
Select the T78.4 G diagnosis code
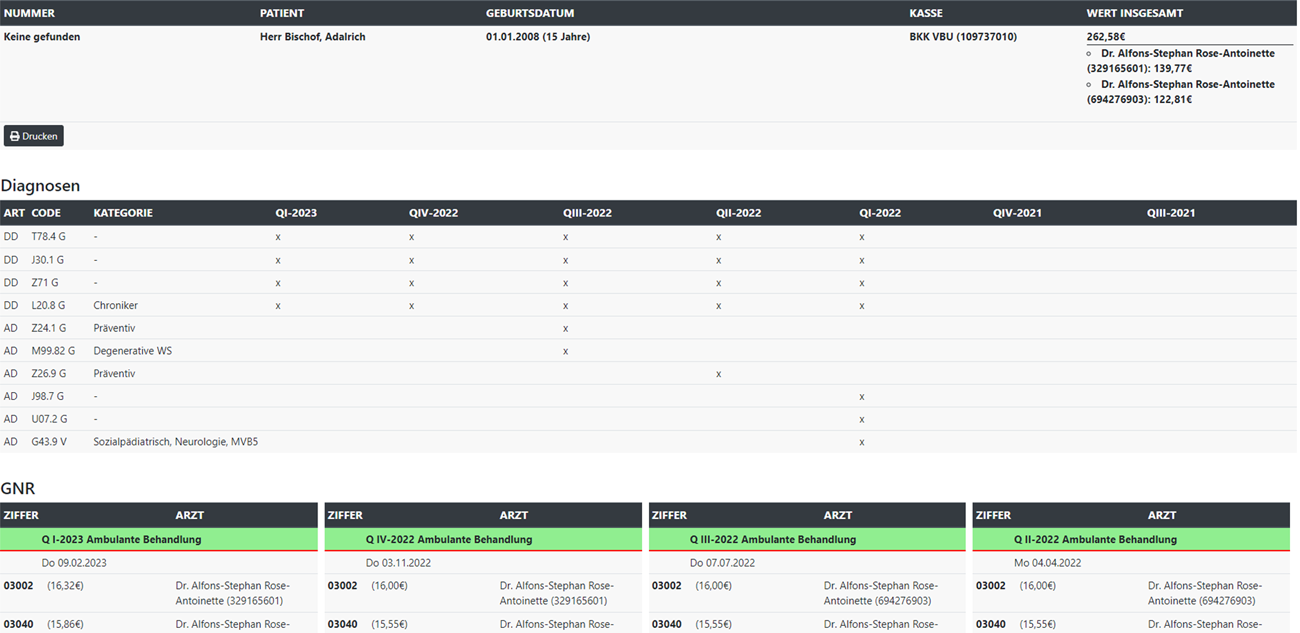pos(48,237)
